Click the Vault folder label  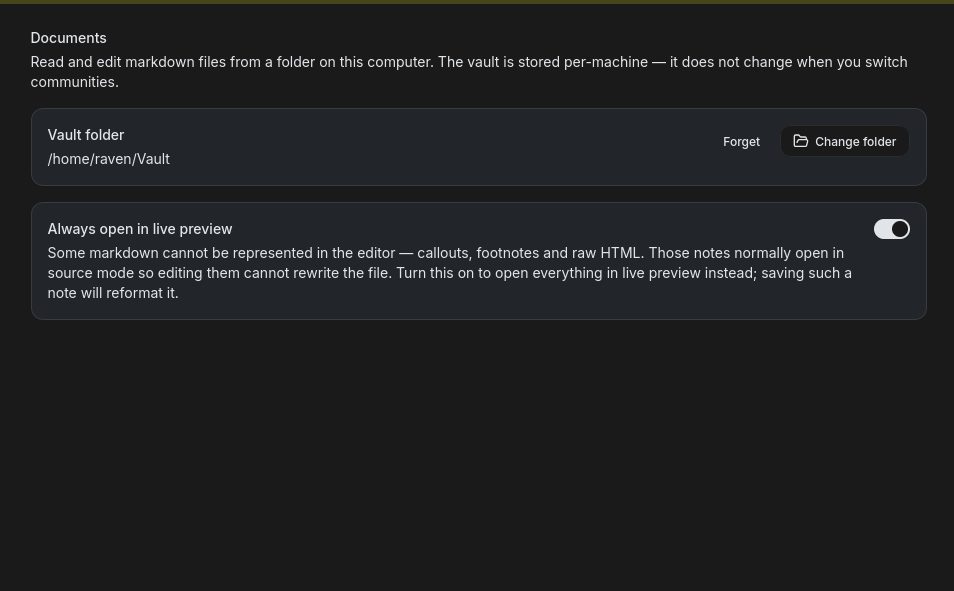[x=86, y=135]
